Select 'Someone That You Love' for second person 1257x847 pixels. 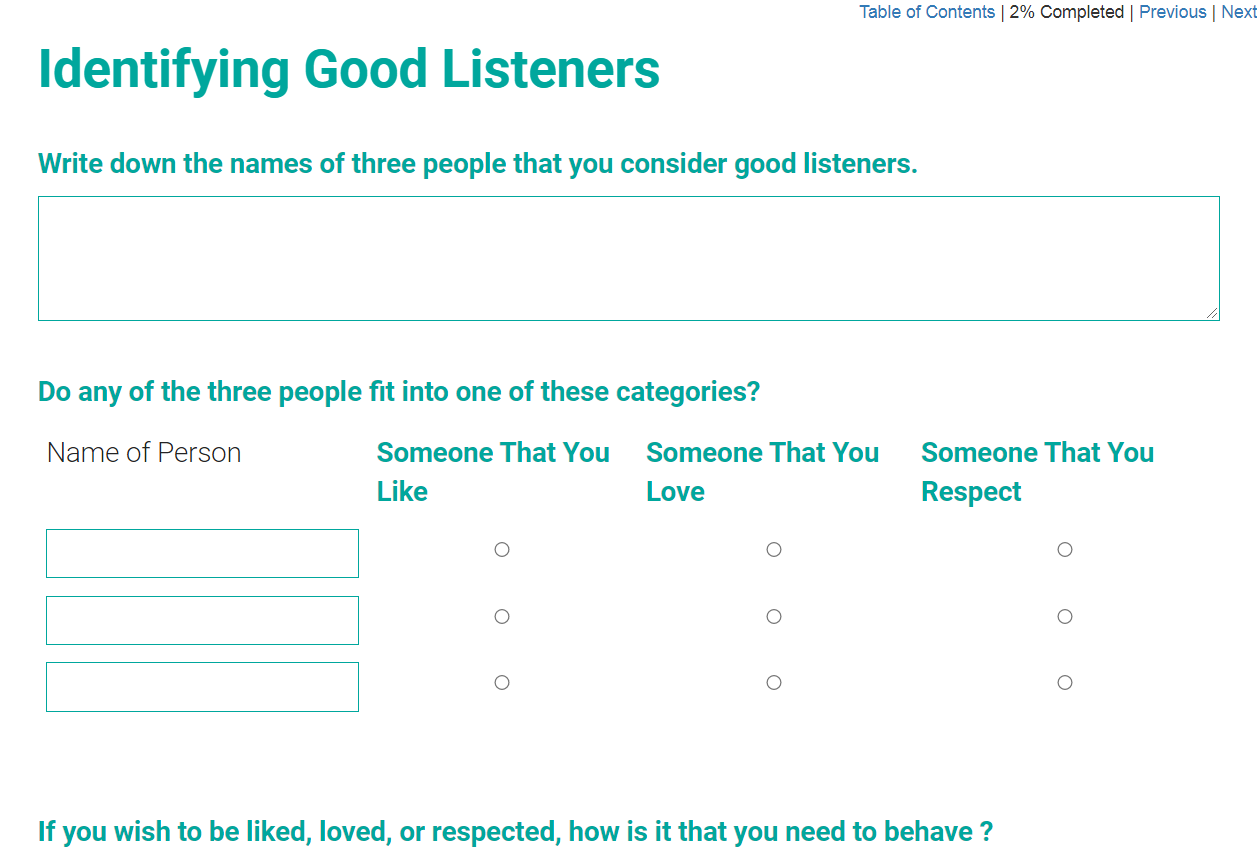(x=774, y=616)
